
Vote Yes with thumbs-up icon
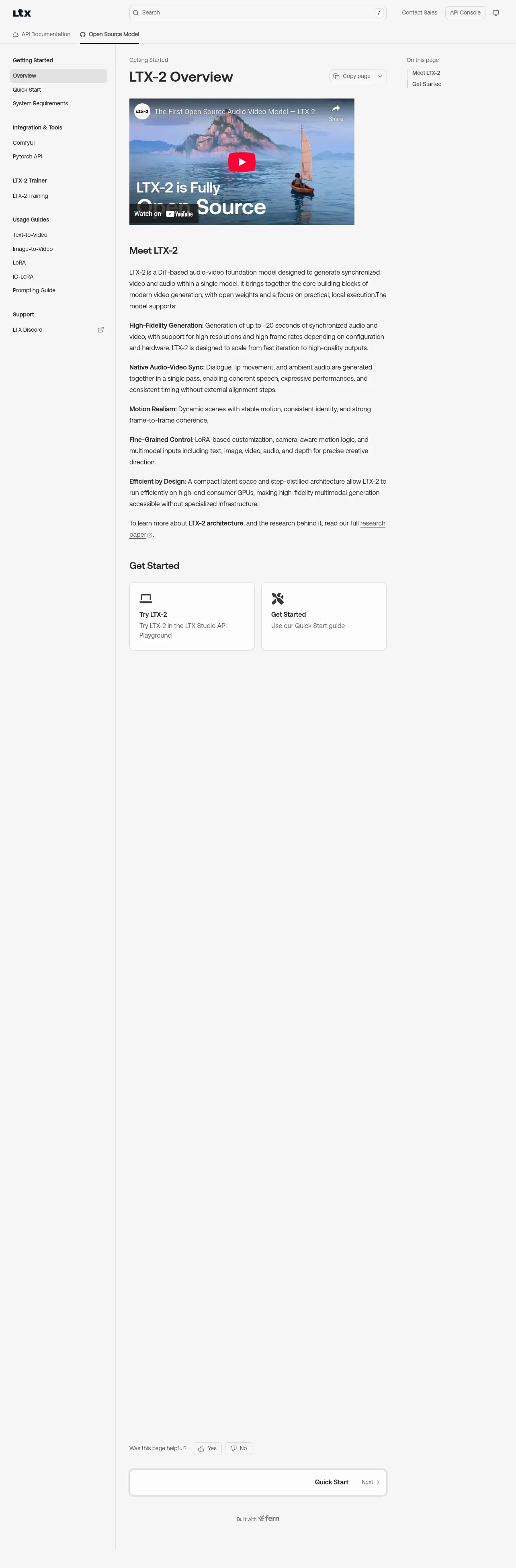point(207,1449)
